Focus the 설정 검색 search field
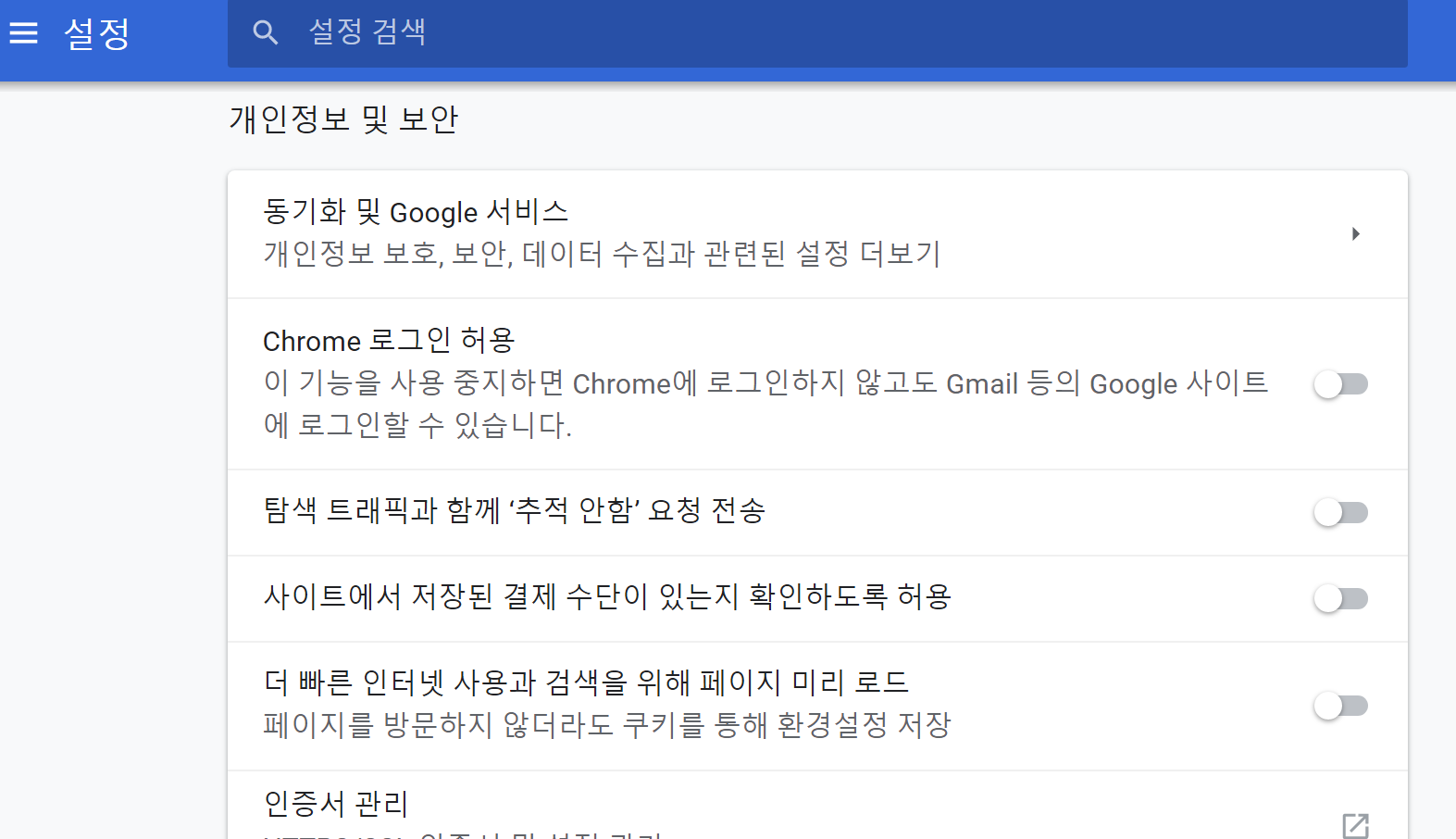Viewport: 1456px width, 839px height. coord(817,33)
